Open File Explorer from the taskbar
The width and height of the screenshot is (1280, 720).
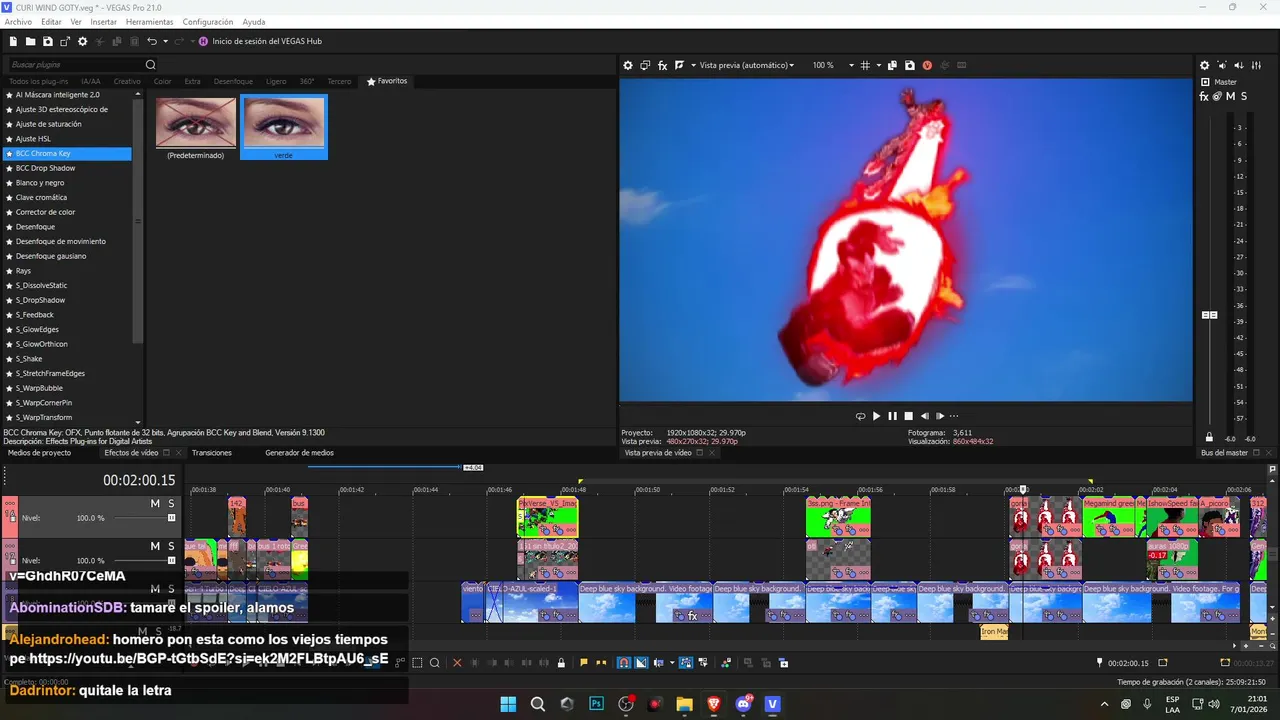[x=685, y=704]
